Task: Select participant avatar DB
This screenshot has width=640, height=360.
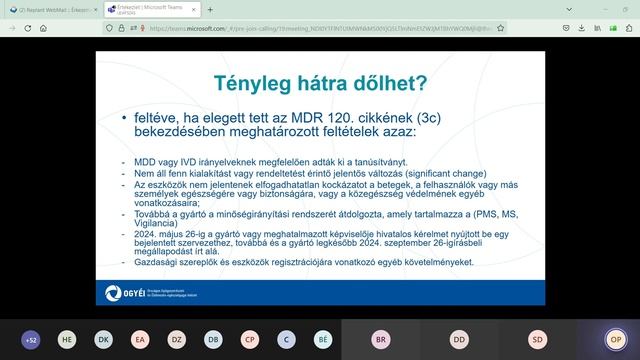Action: [x=213, y=340]
